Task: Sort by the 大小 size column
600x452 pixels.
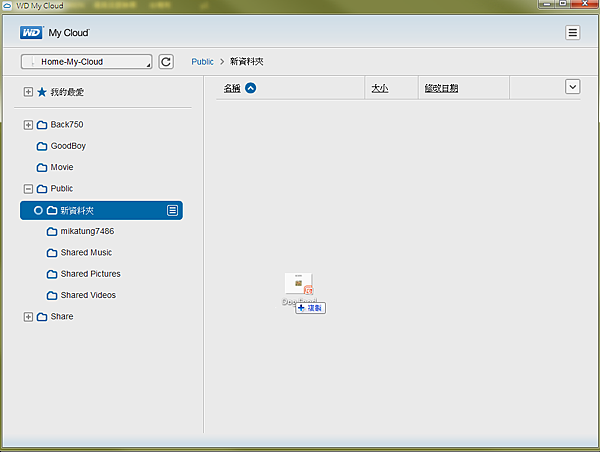Action: click(x=380, y=88)
